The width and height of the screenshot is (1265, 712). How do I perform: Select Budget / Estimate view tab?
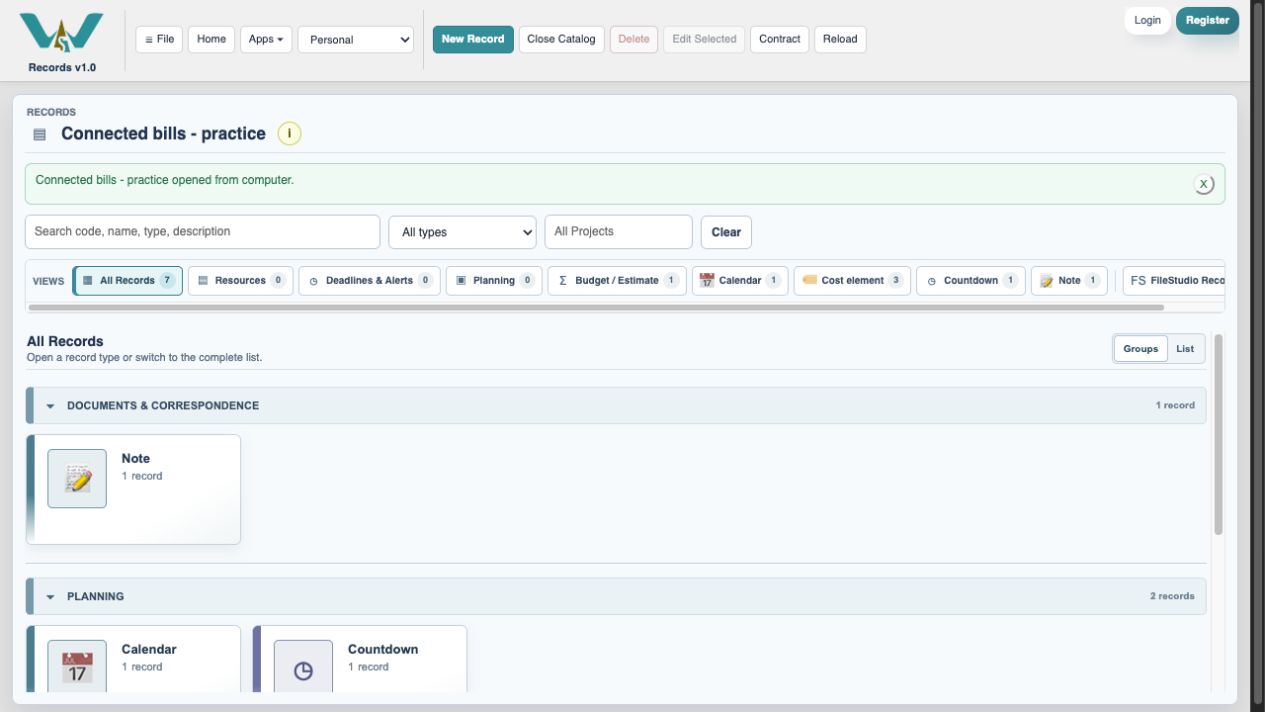point(617,281)
